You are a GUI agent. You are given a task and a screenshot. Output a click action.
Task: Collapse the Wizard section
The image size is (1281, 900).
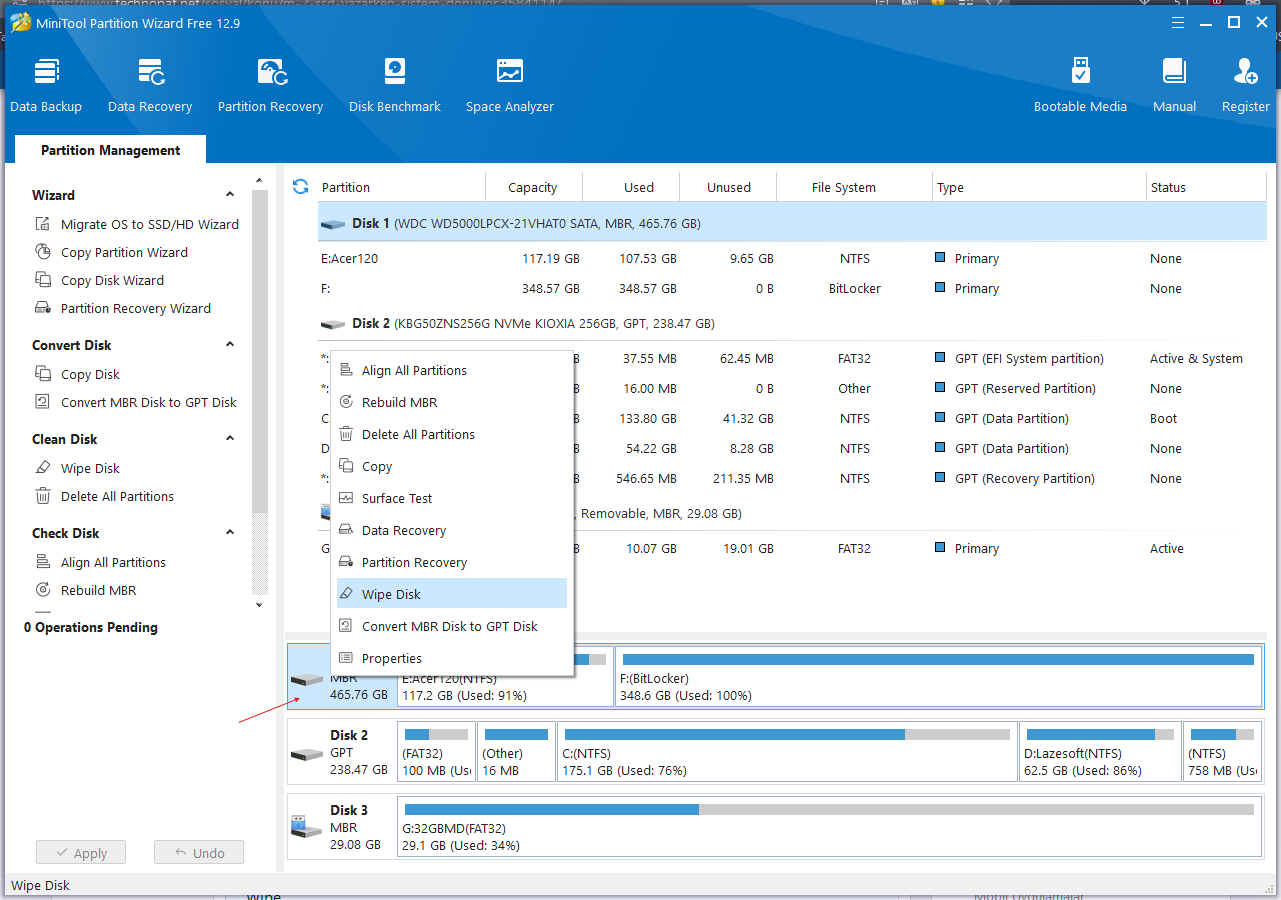[230, 195]
